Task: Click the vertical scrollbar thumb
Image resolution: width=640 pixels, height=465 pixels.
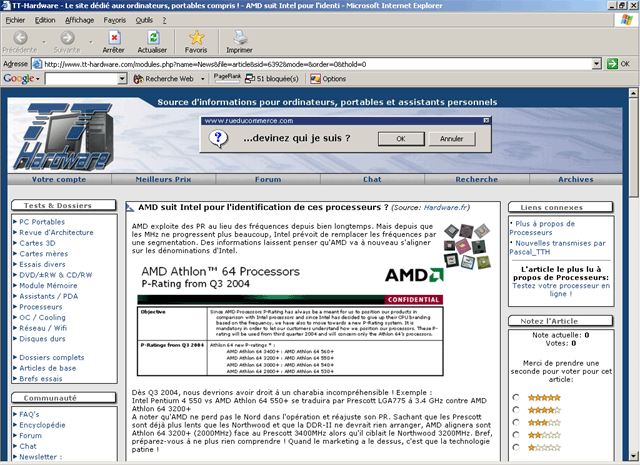Action: [633, 147]
